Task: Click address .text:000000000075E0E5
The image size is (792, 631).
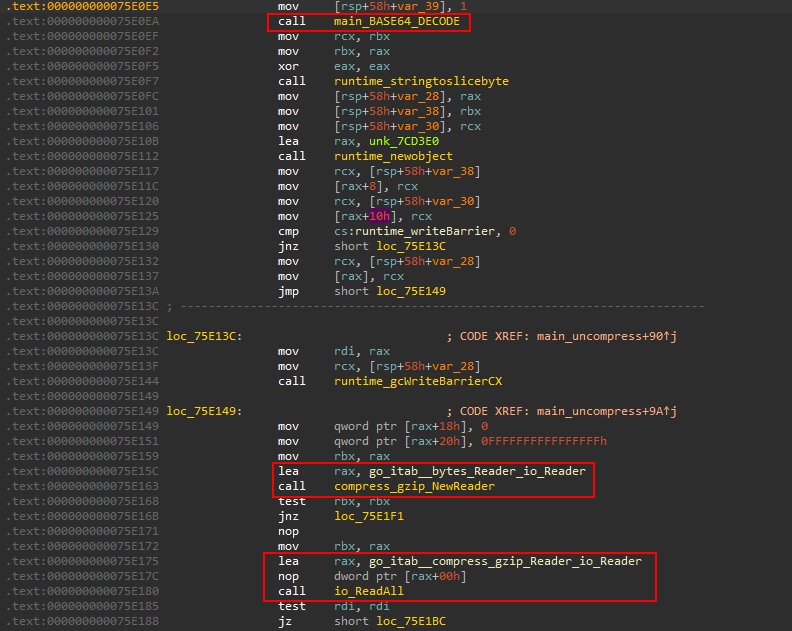Action: 82,7
